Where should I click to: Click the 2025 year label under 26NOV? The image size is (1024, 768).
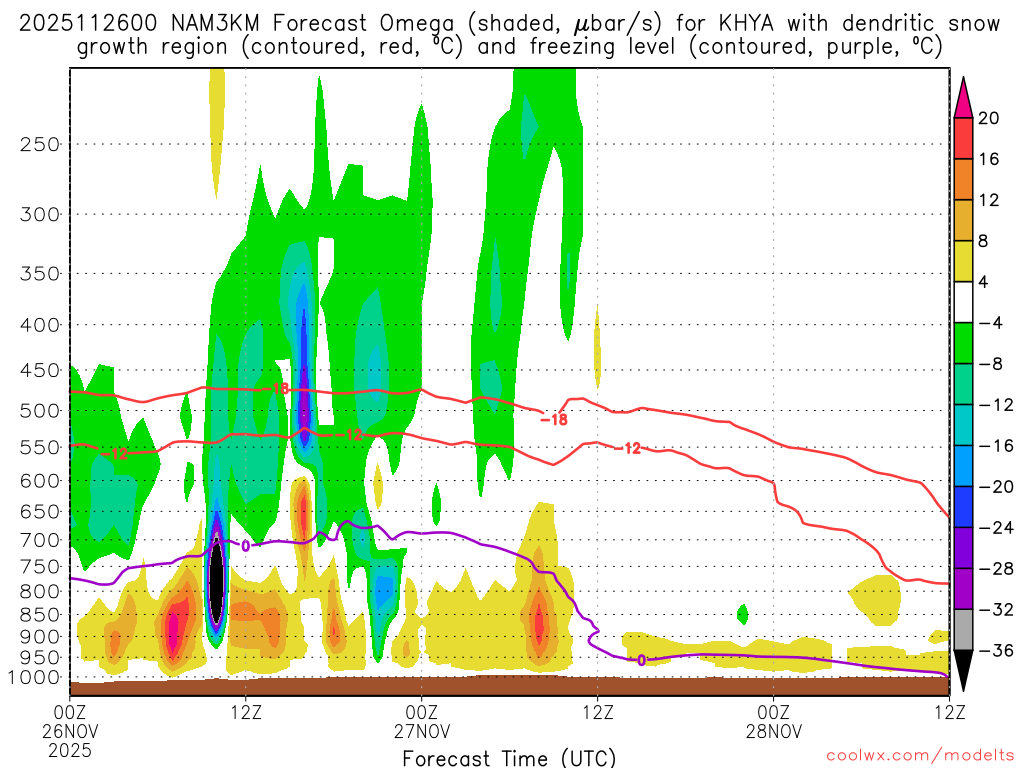pos(69,750)
